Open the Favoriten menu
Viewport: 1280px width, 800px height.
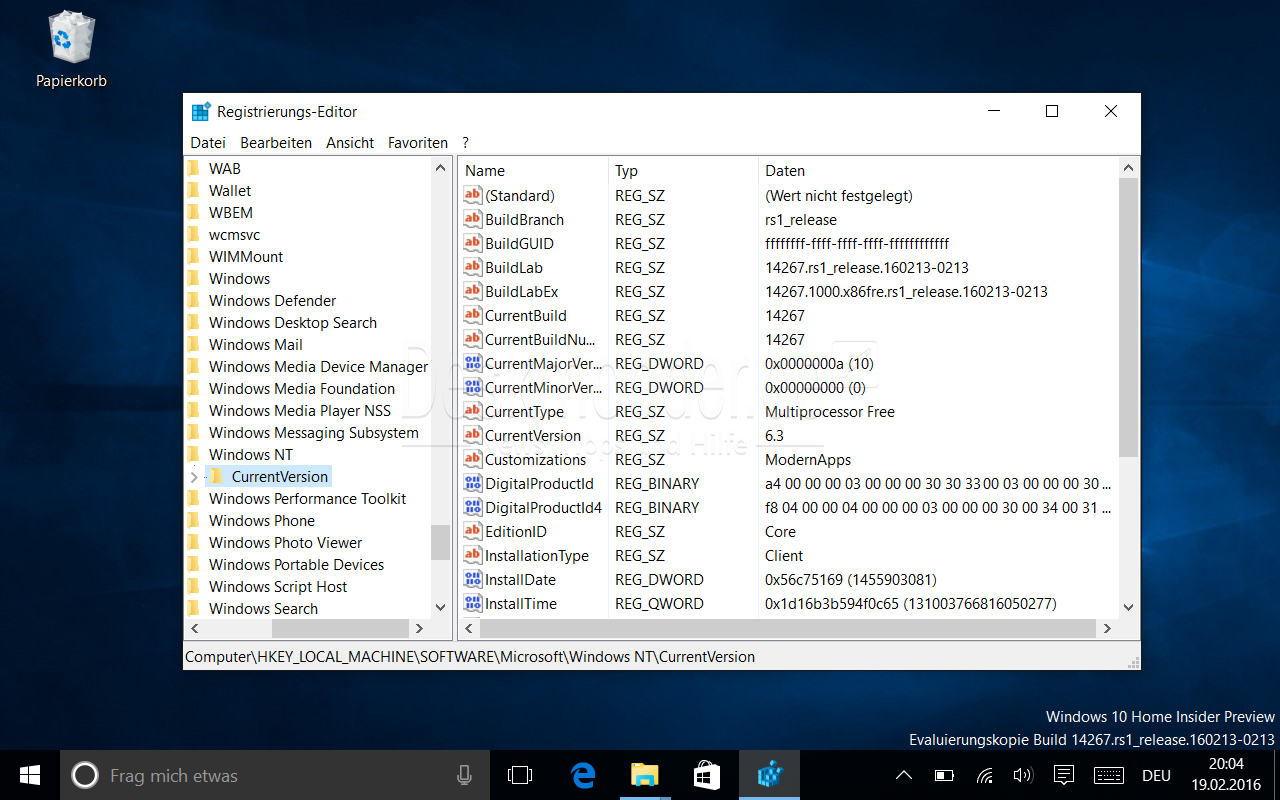pyautogui.click(x=418, y=143)
